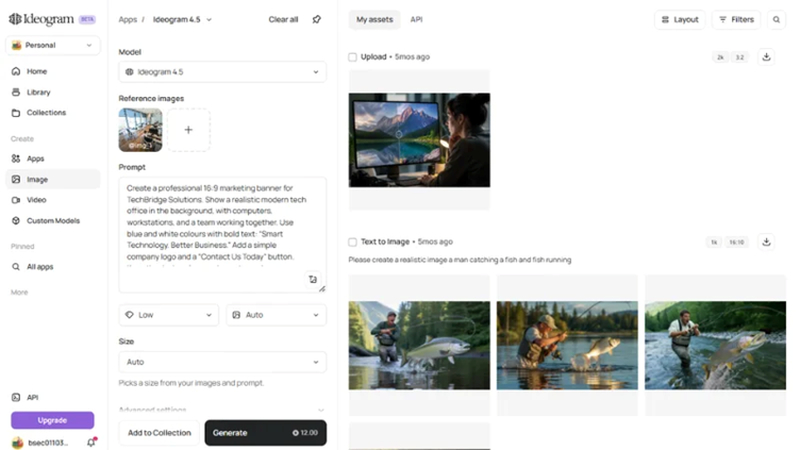
Task: Click the fishing prompt text
Action: point(460,260)
